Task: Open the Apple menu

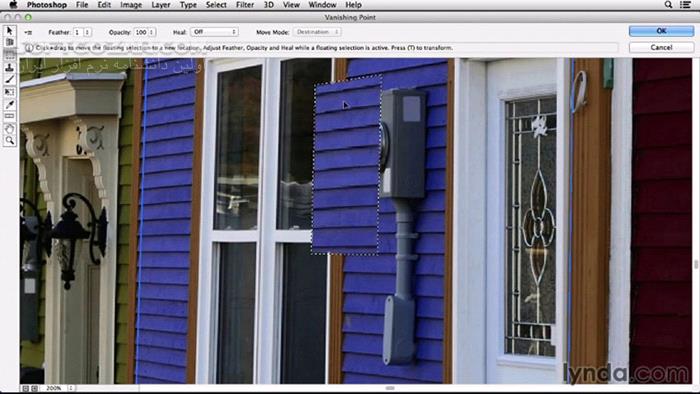Action: pyautogui.click(x=13, y=4)
